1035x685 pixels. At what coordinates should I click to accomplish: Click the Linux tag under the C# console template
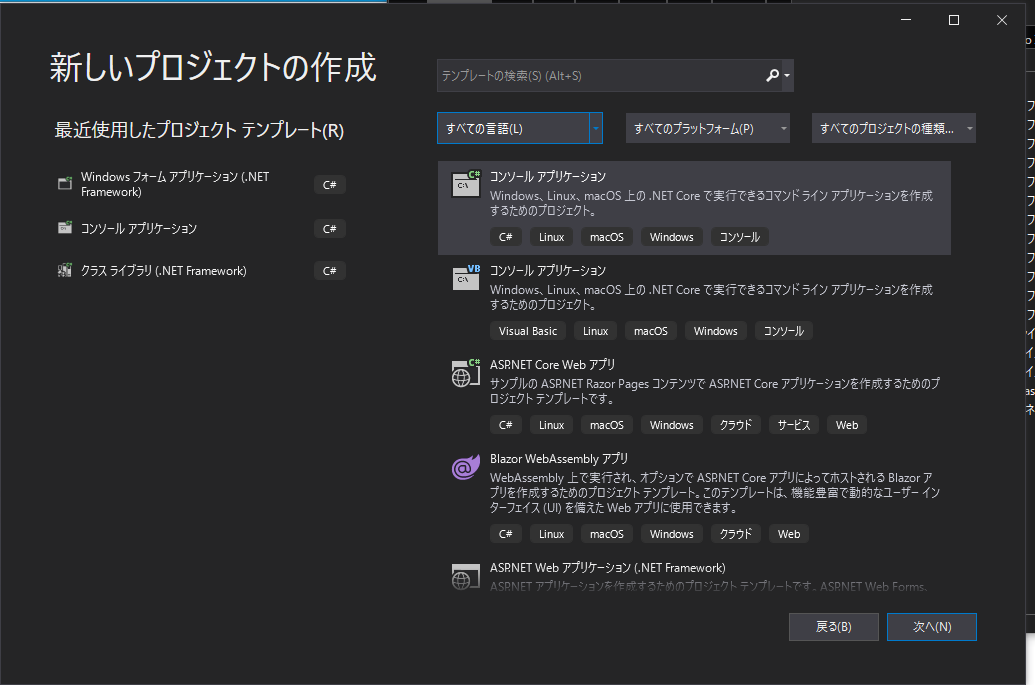coord(550,236)
